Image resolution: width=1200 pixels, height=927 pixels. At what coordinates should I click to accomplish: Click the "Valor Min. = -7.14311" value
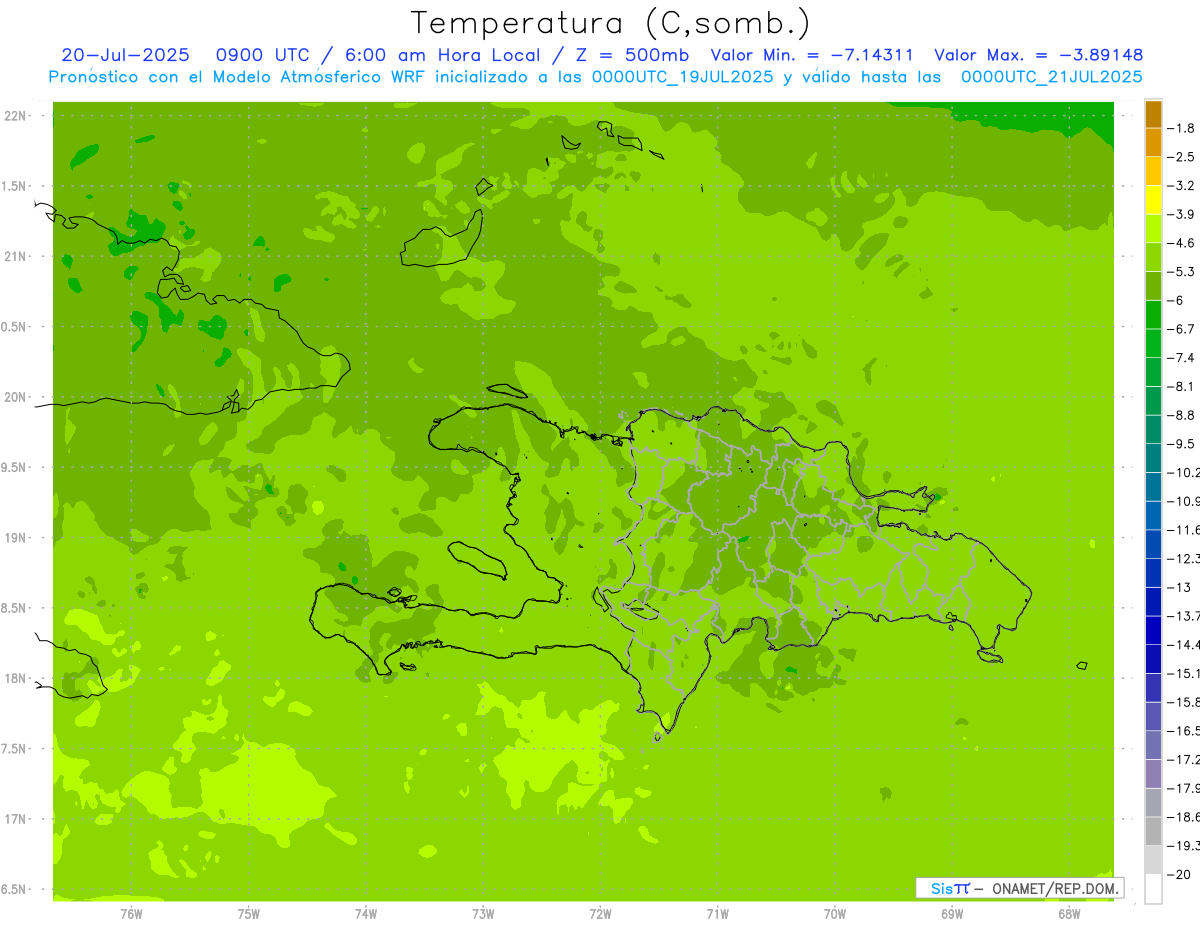coord(810,55)
